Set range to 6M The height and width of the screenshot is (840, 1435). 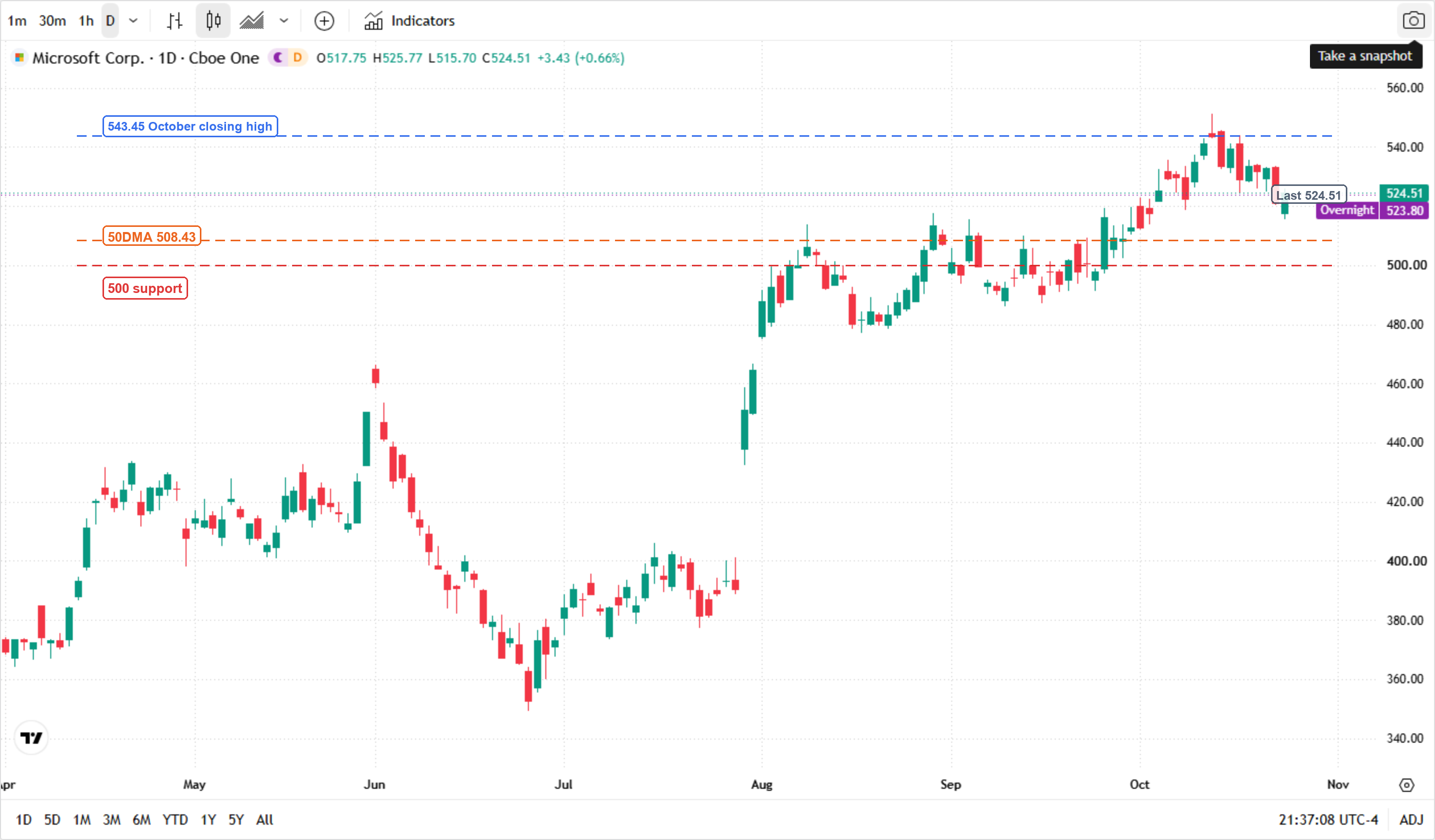point(141,820)
